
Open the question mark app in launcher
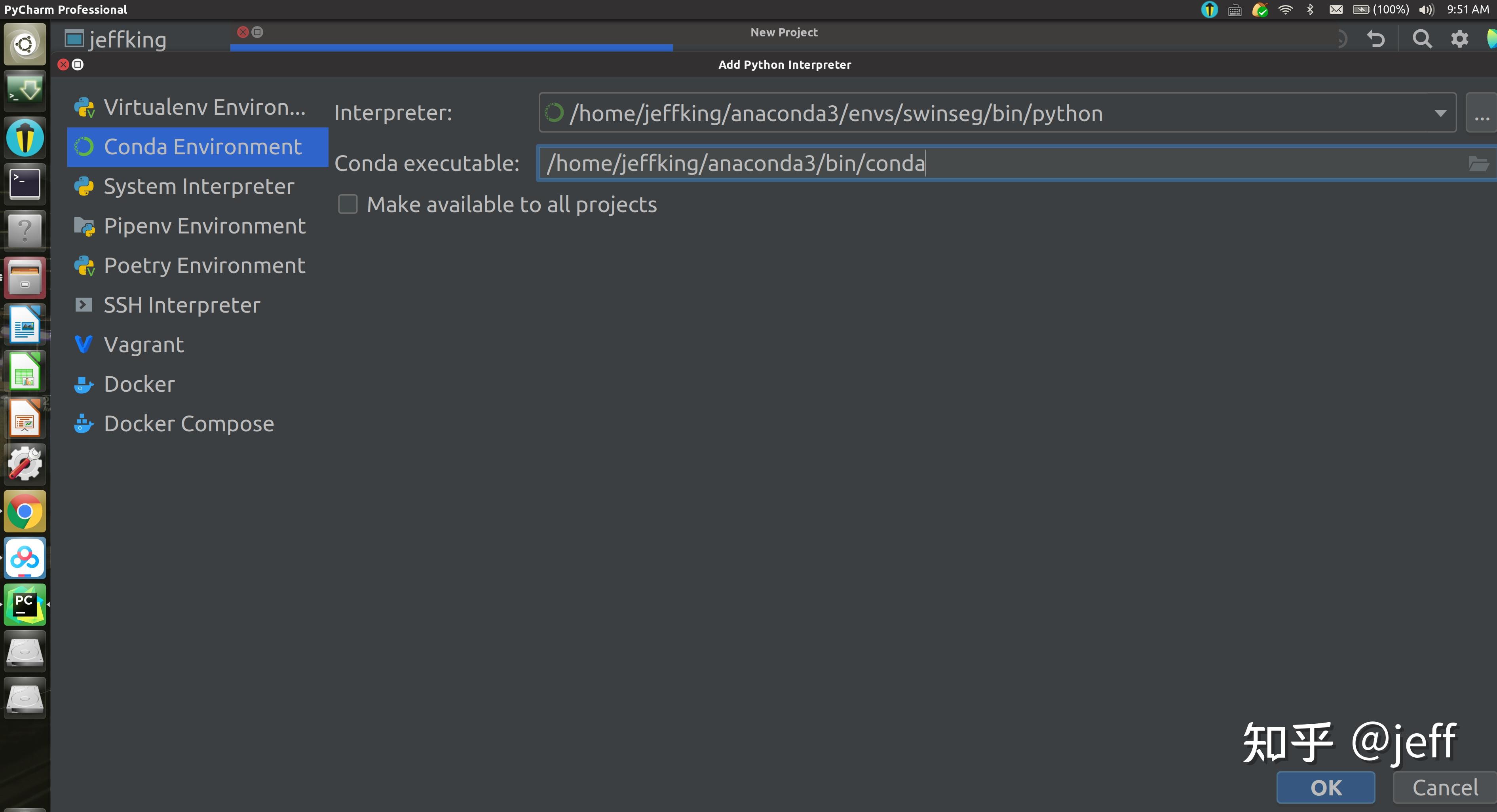25,231
